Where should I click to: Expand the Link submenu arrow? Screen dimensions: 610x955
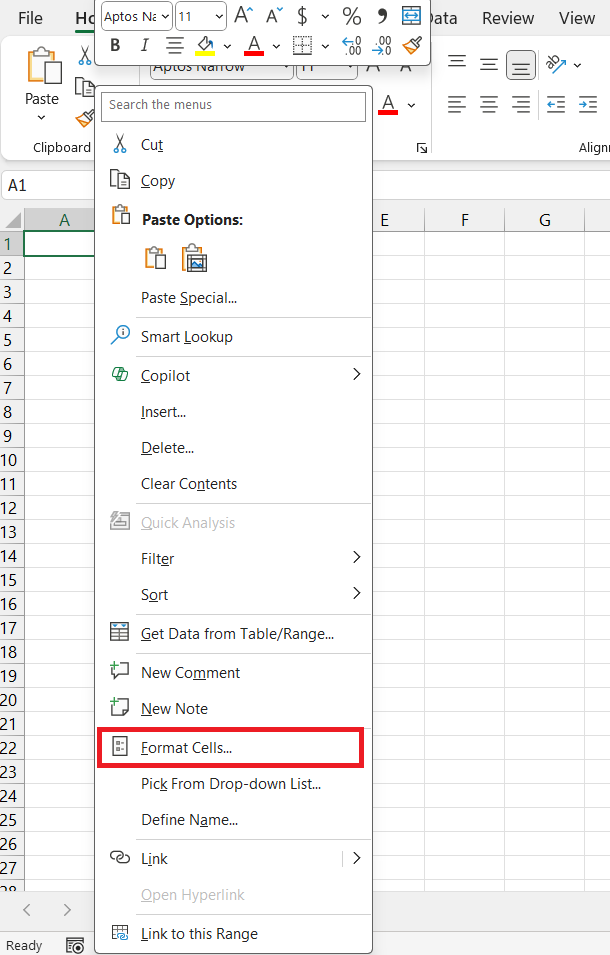coord(357,858)
